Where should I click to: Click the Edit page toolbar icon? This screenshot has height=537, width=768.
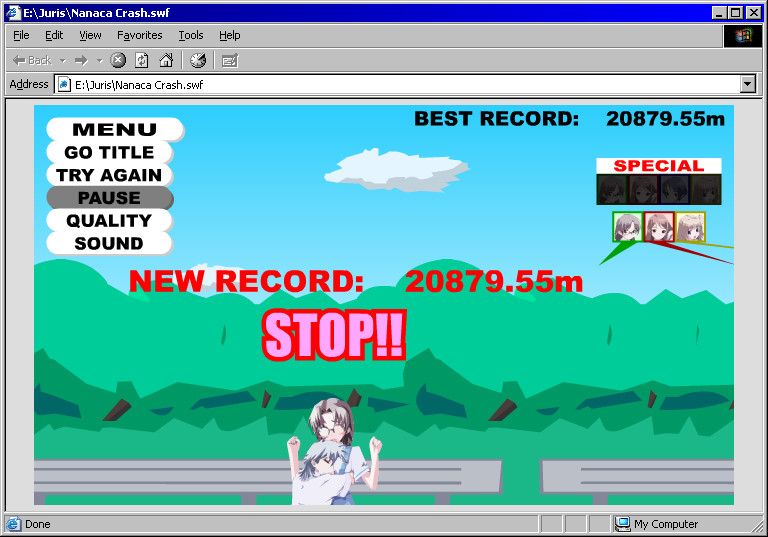tap(229, 60)
